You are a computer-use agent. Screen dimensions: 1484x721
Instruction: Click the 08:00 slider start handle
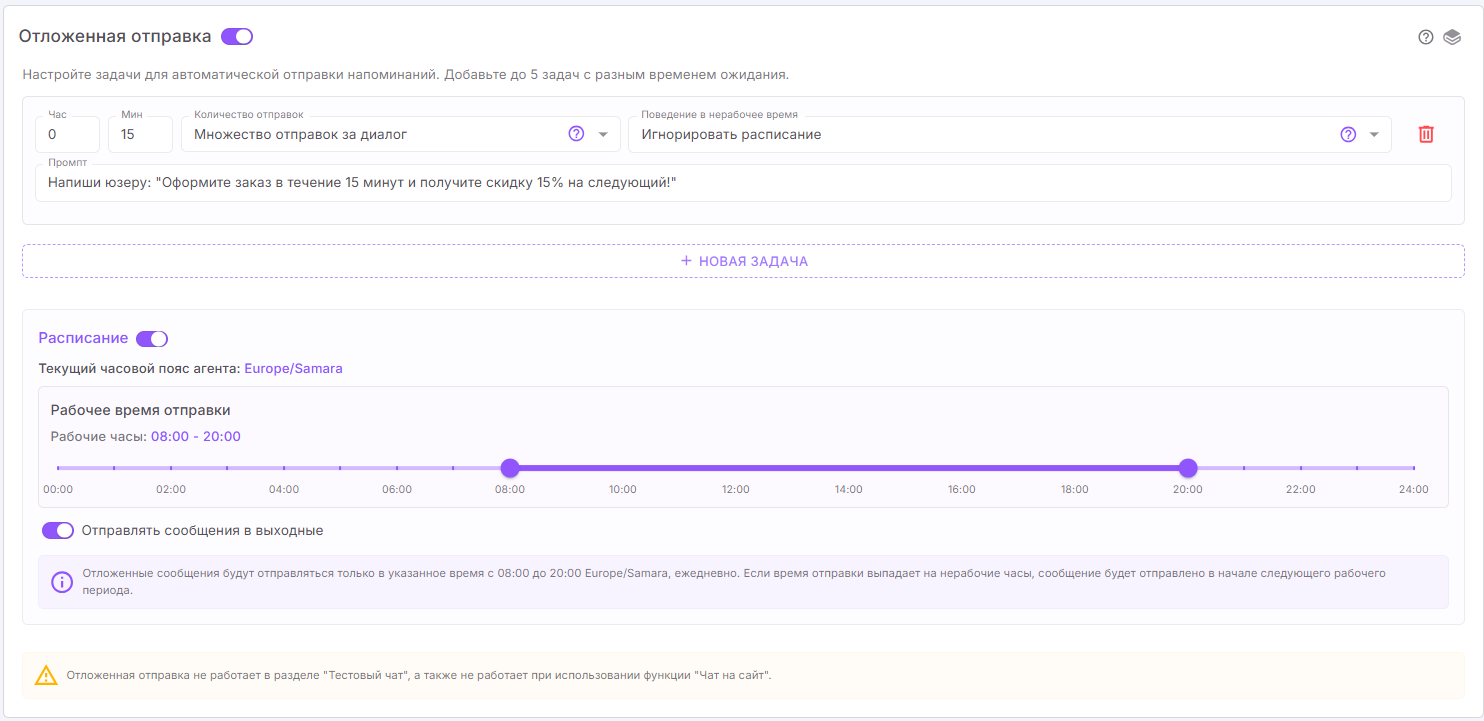[x=510, y=468]
